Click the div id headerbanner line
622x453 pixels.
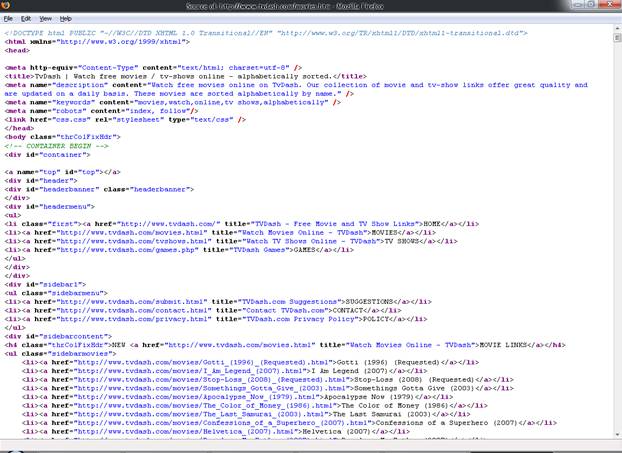(99, 189)
